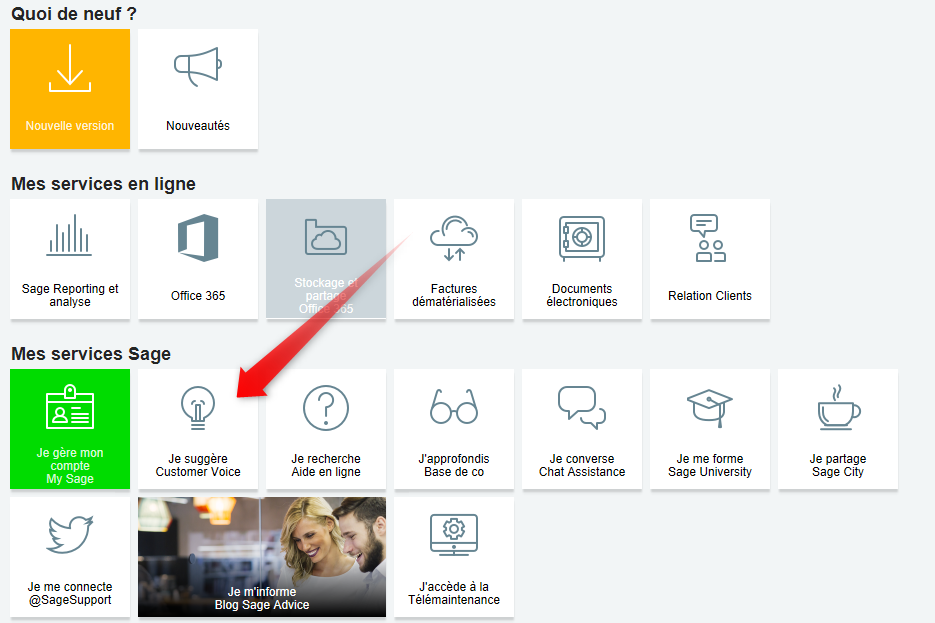Open Je partage Sage City tile
The width and height of the screenshot is (935, 623).
[x=838, y=429]
